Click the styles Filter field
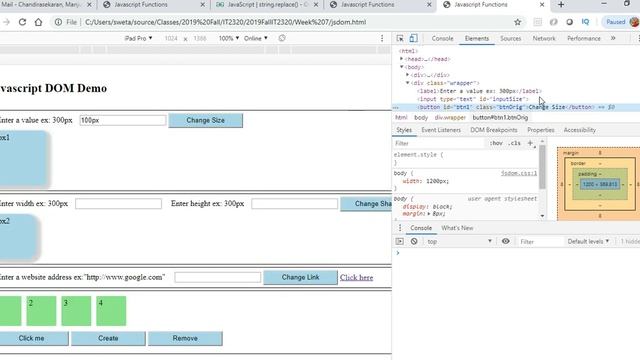This screenshot has width=640, height=360. coord(439,143)
